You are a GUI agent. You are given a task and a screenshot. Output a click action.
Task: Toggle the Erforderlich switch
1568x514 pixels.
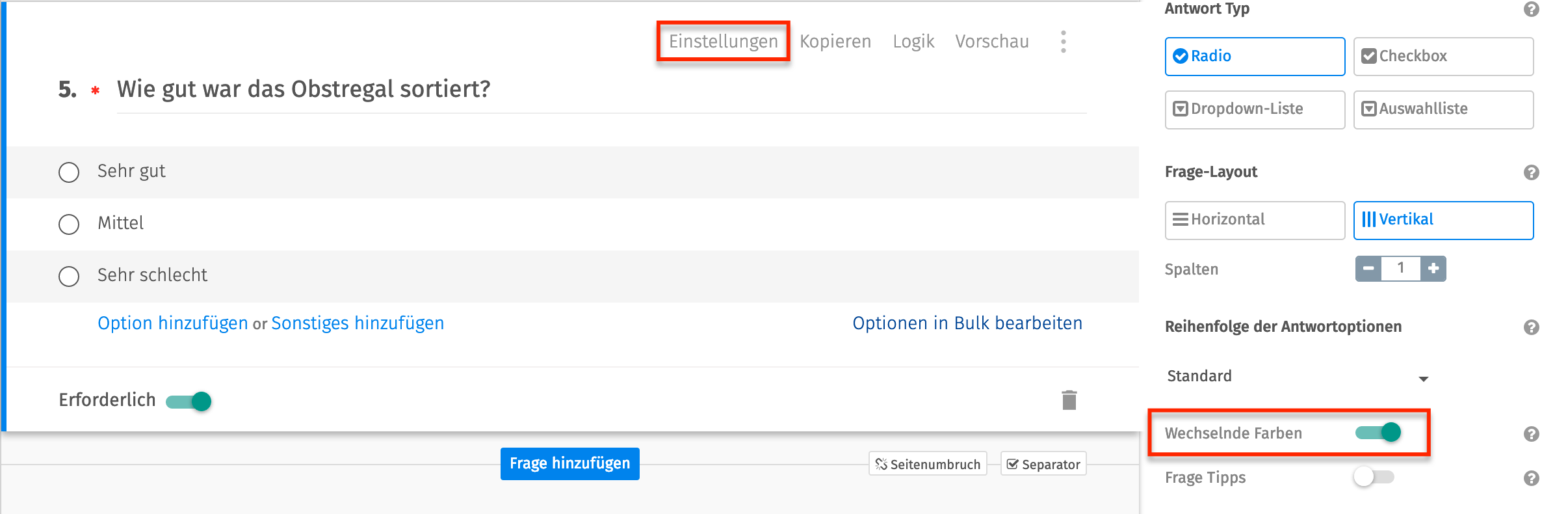click(x=189, y=401)
